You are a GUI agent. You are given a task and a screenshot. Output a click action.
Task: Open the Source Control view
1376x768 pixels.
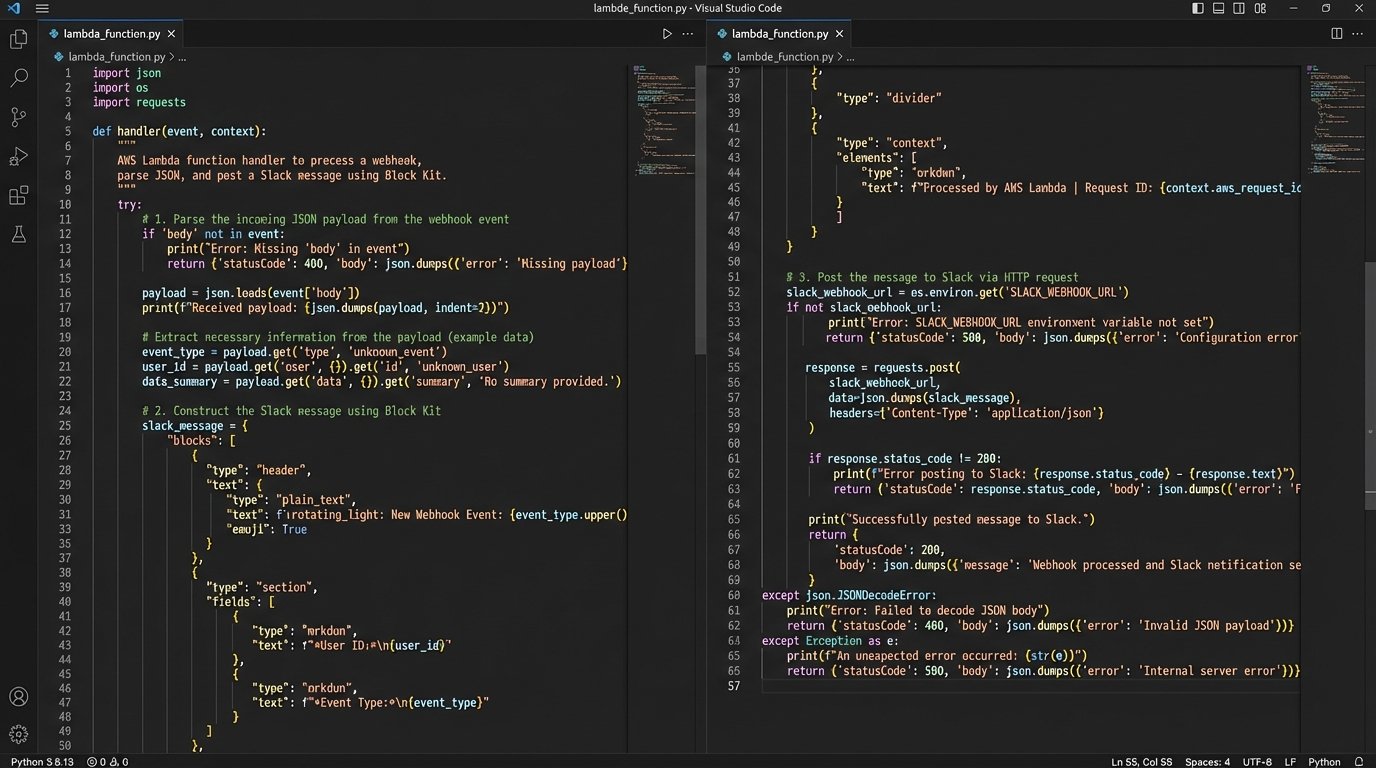[18, 117]
